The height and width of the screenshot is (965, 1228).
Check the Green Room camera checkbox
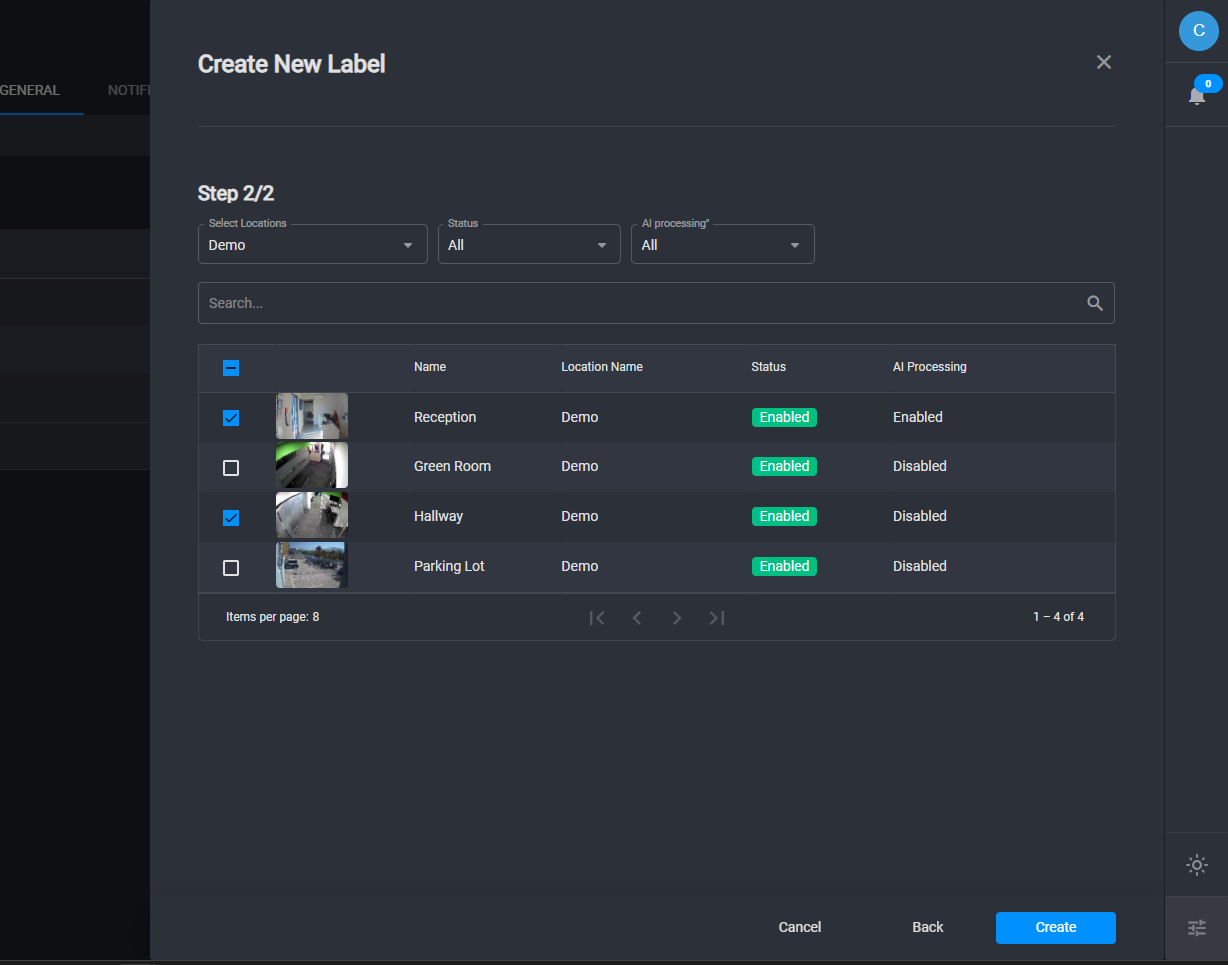click(x=231, y=468)
